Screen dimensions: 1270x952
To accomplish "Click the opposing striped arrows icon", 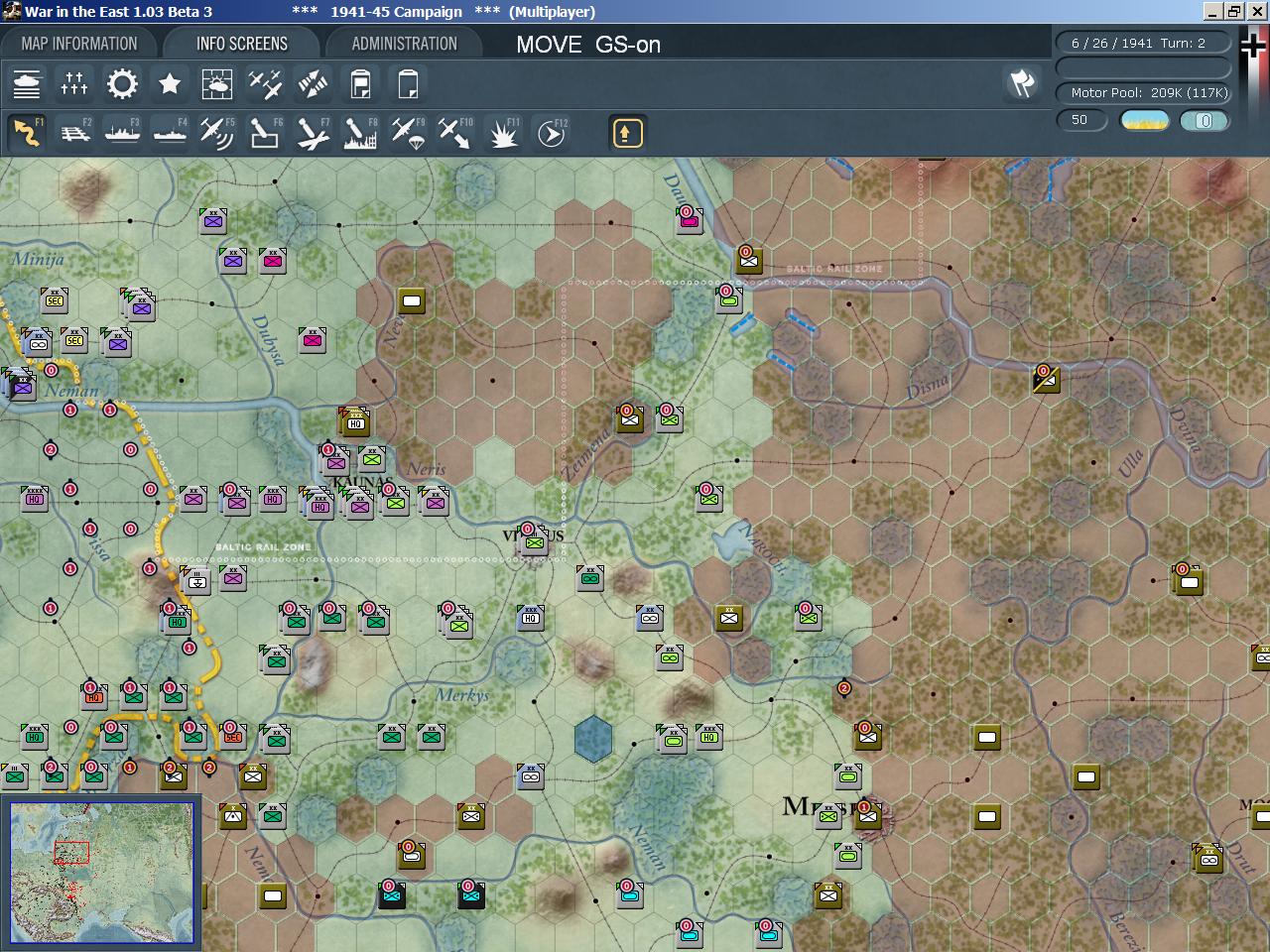I will coord(313,83).
